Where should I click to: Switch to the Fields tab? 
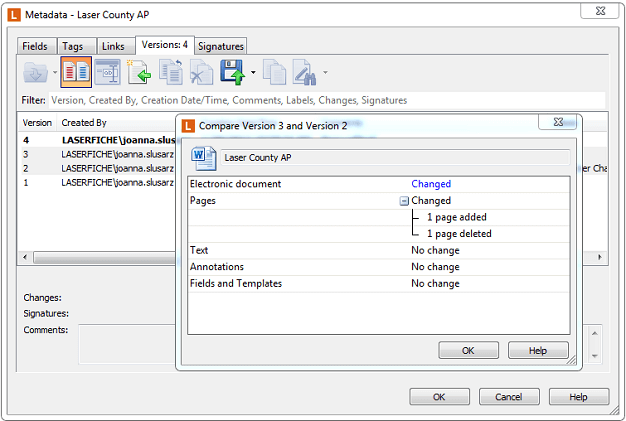(x=35, y=46)
